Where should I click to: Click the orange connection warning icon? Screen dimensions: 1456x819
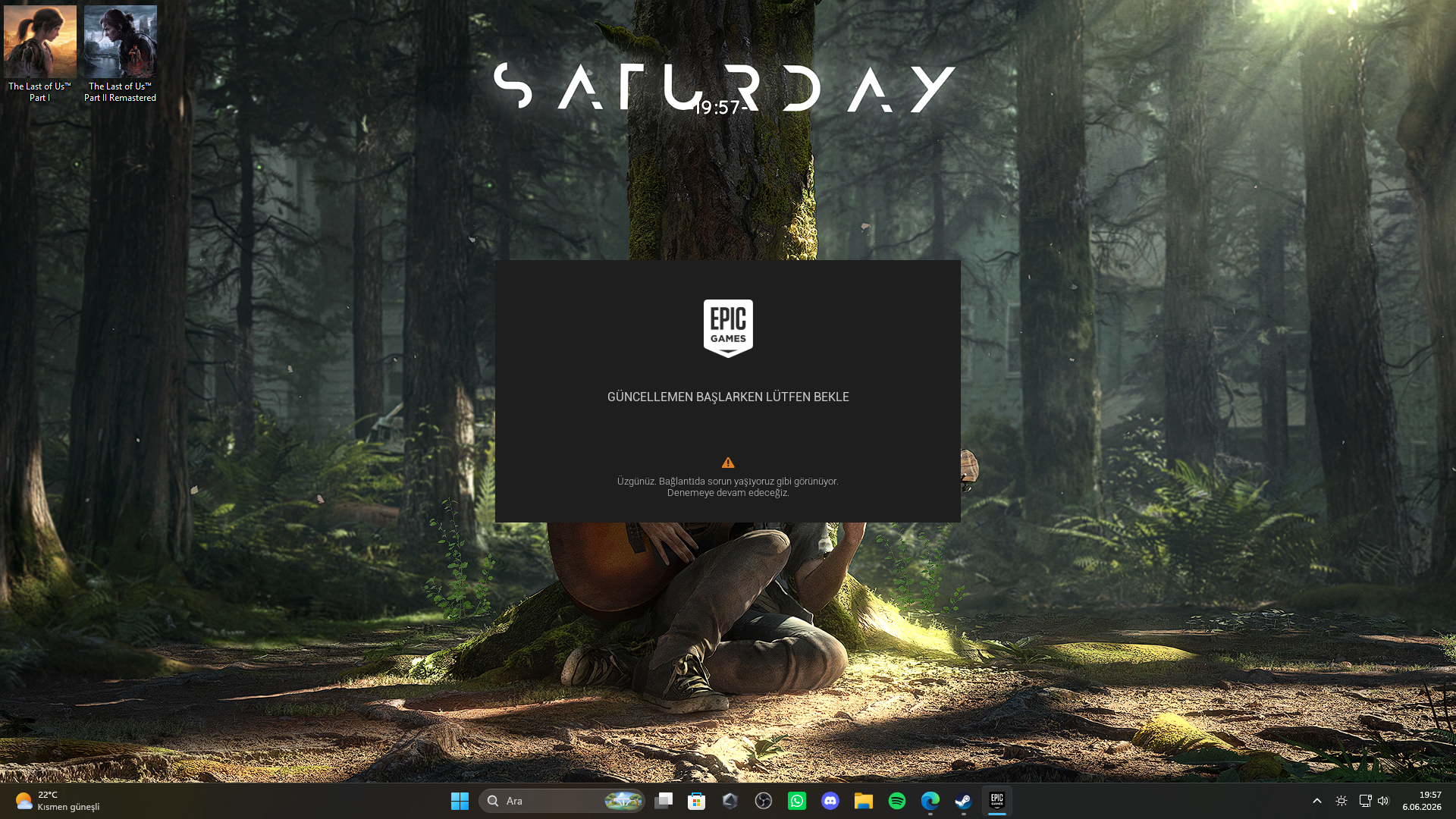[x=728, y=463]
